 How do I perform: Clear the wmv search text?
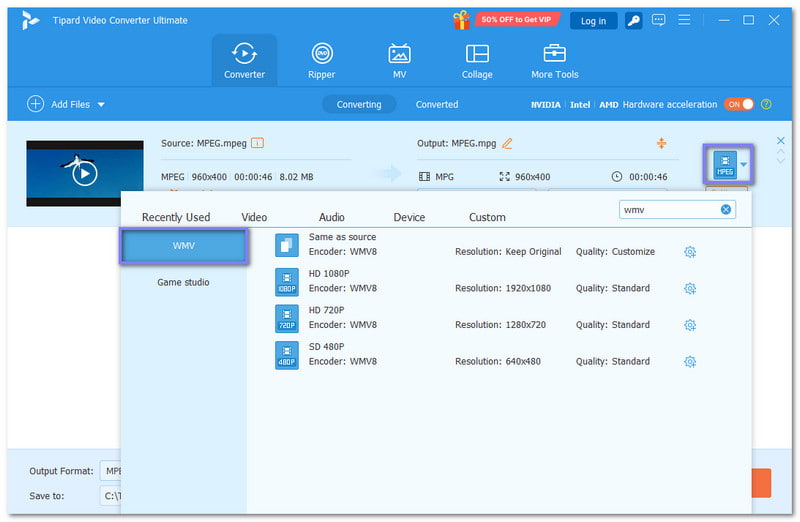click(x=726, y=210)
